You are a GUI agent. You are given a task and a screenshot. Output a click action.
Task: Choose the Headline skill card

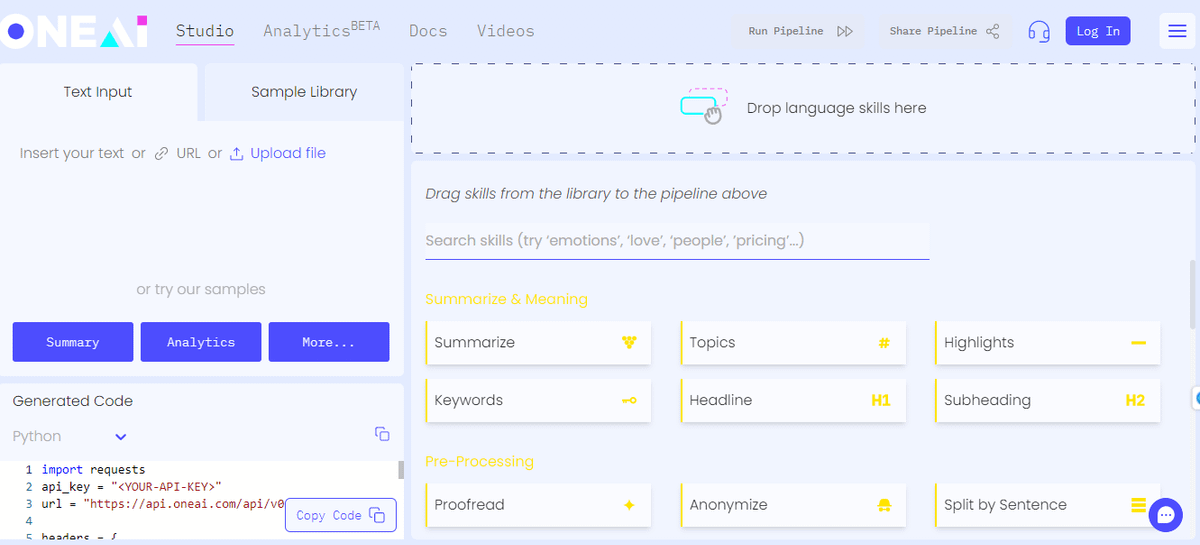(793, 401)
